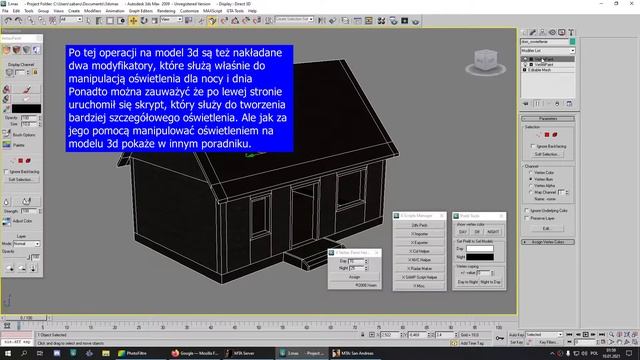Click the Quick Render teapot icon
The width and height of the screenshot is (640, 360).
(416, 20)
